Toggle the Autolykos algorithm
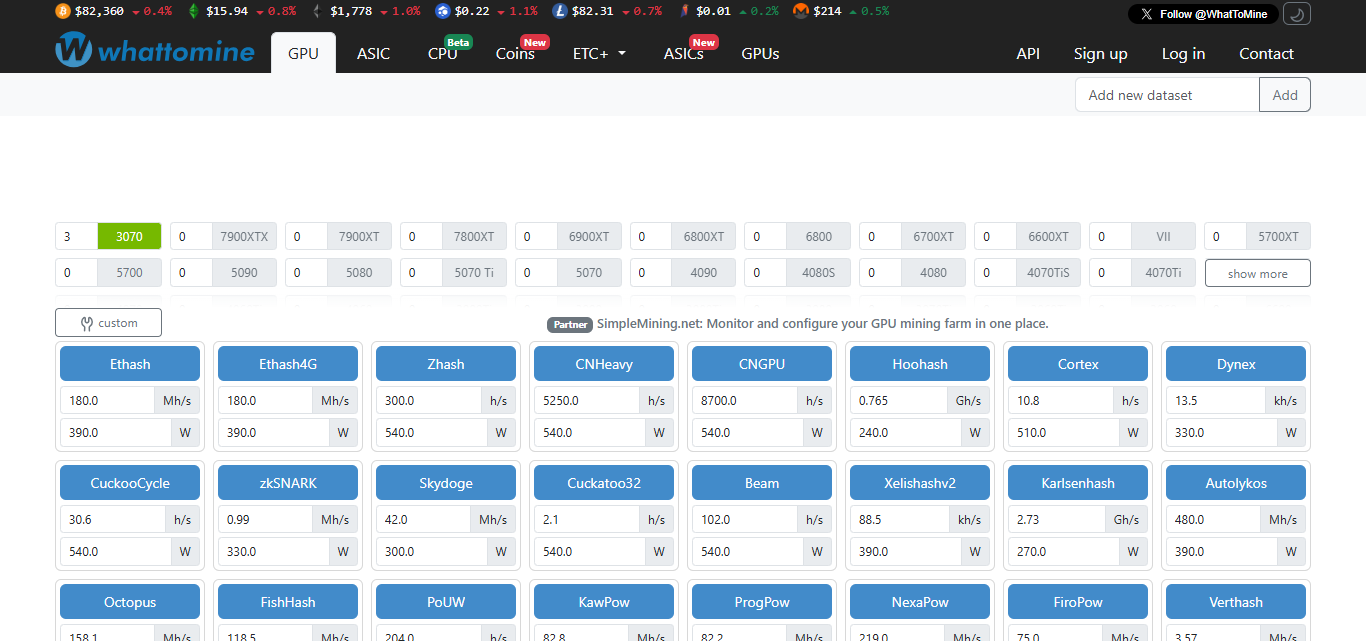 [x=1236, y=483]
